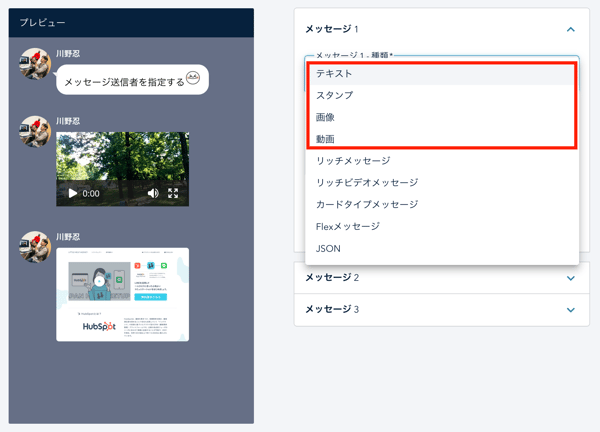Select スタンプ from the type dropdown
The width and height of the screenshot is (600, 432).
[x=334, y=95]
